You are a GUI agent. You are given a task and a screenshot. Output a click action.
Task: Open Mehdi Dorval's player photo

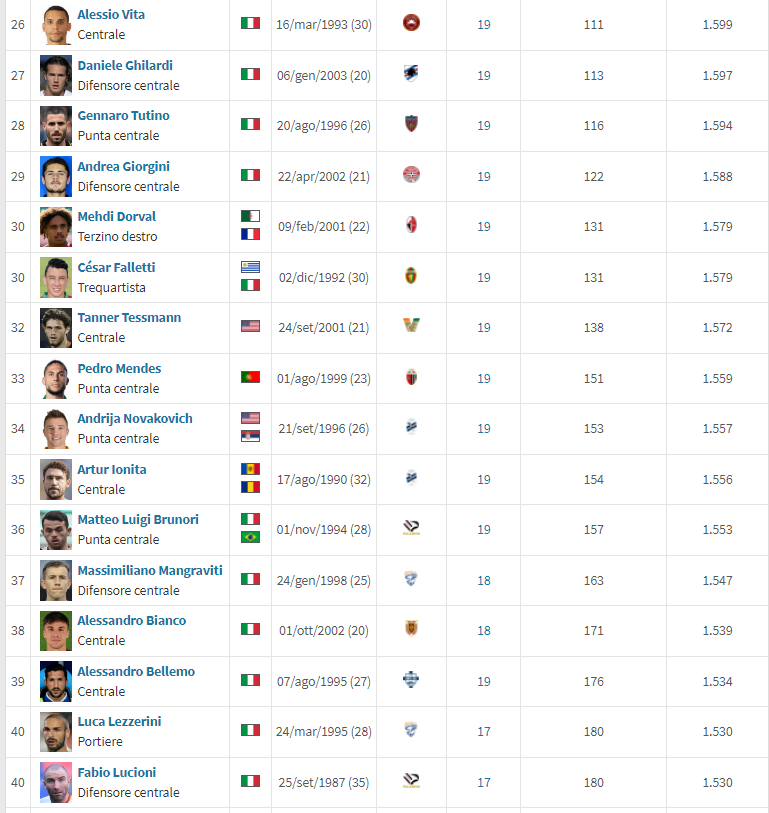(56, 226)
